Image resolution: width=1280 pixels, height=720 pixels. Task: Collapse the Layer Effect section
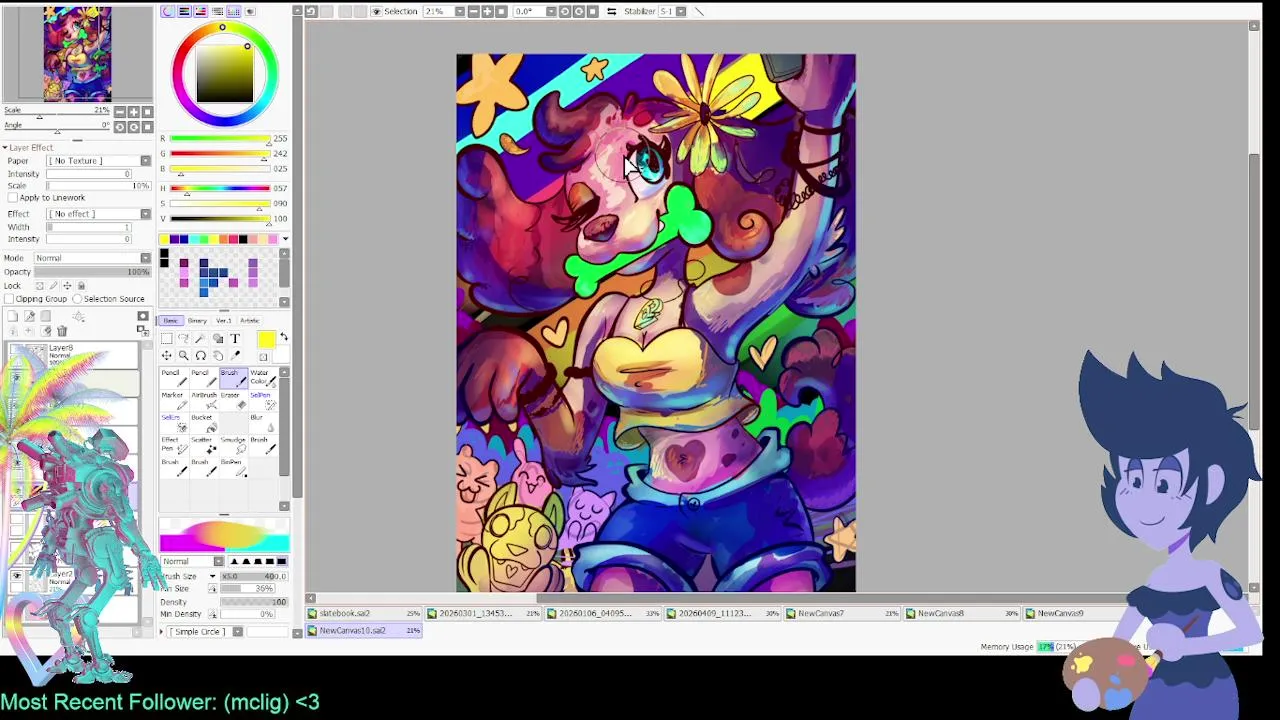(x=4, y=148)
